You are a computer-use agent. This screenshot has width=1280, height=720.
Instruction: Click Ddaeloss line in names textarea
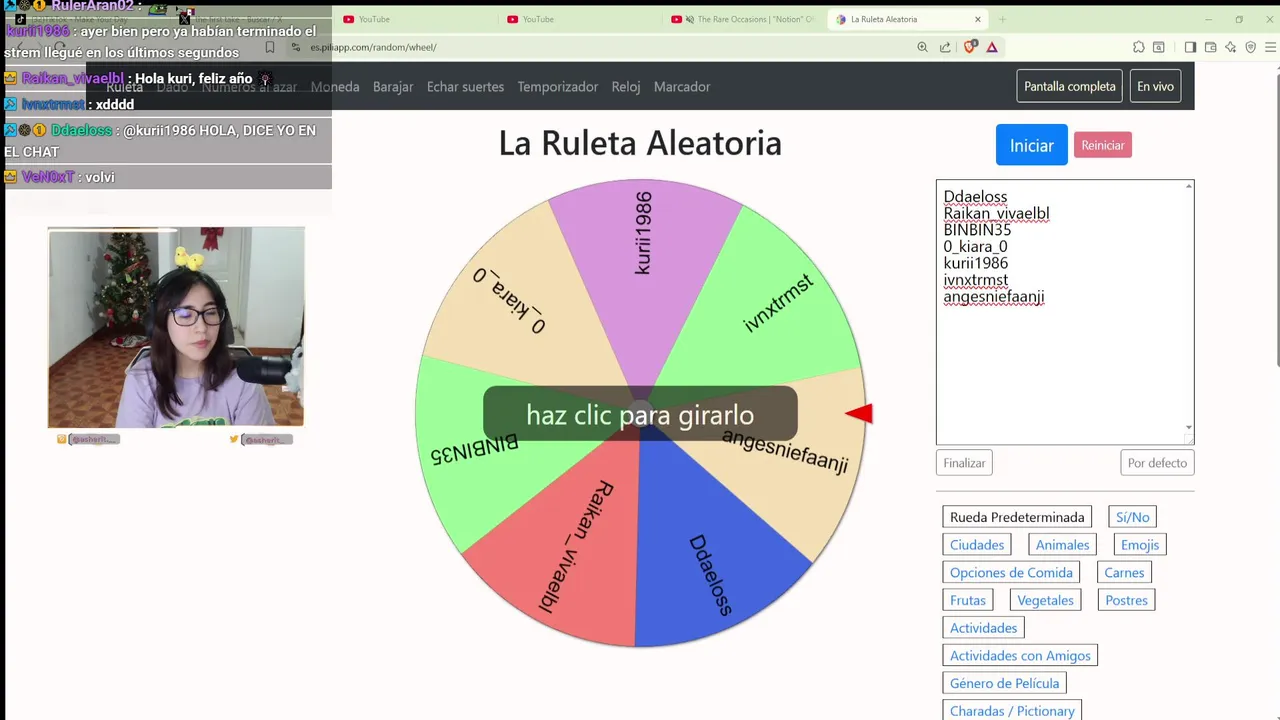(x=975, y=197)
